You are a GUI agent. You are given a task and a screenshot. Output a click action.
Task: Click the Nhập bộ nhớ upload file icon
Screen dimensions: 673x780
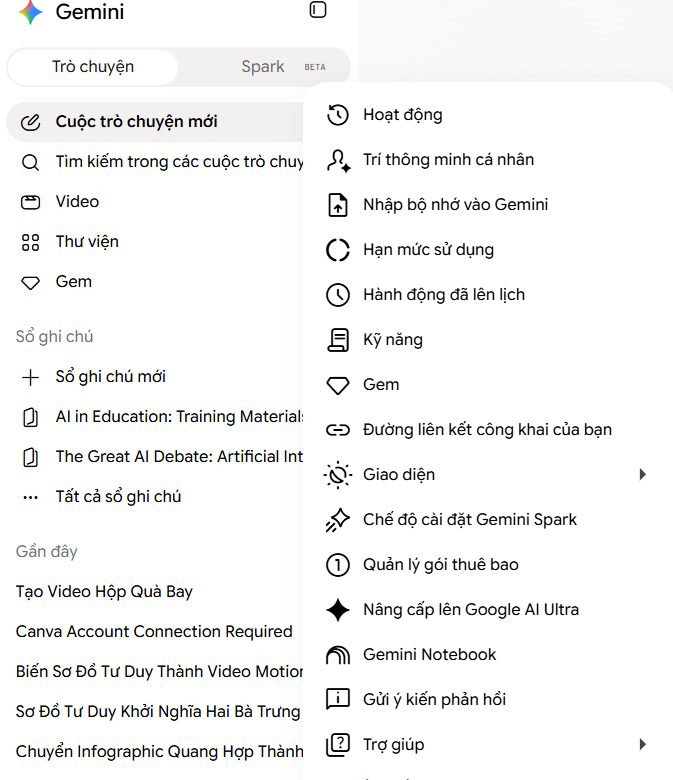[338, 205]
